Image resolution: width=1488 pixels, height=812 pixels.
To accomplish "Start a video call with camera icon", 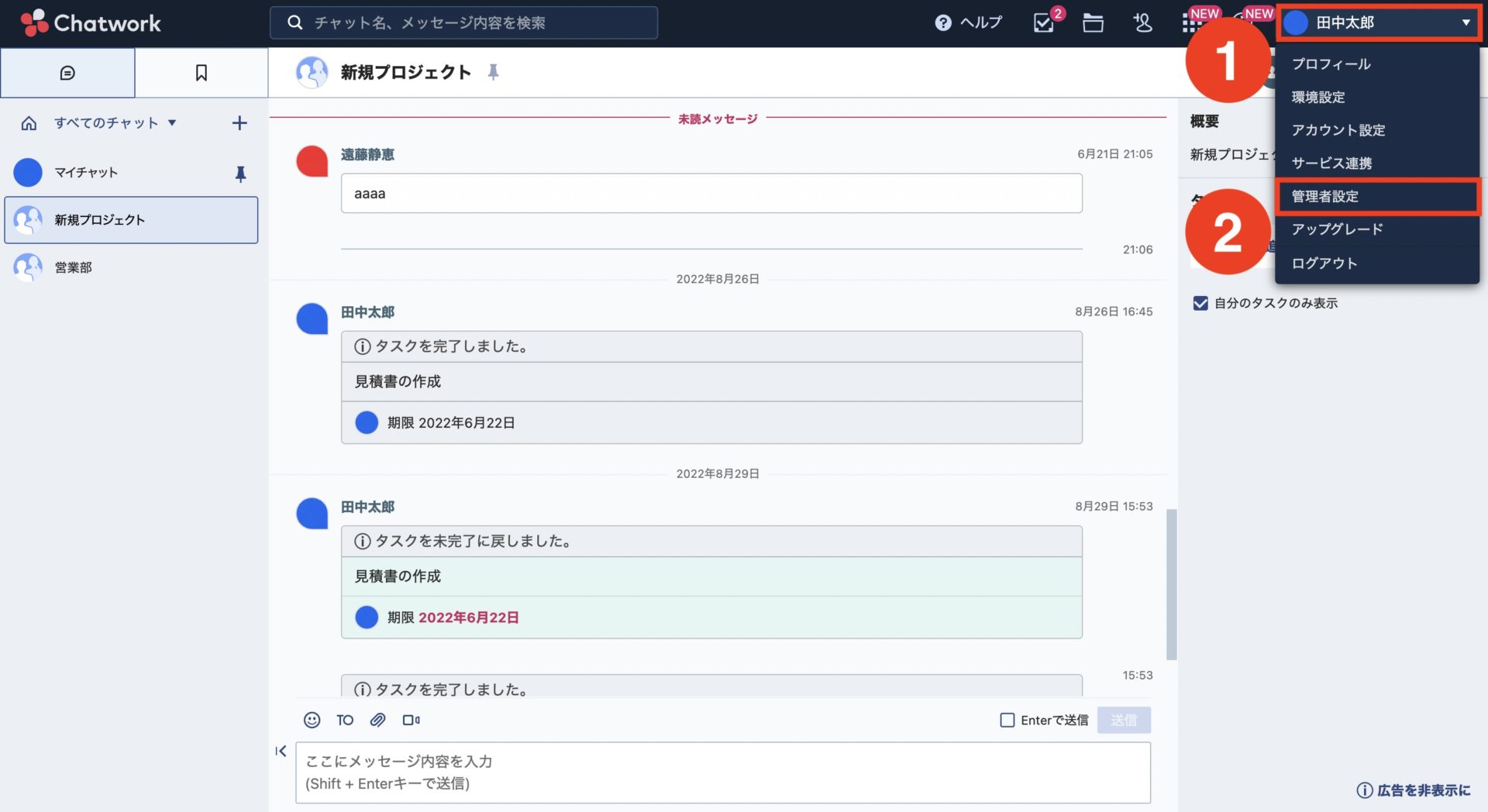I will [411, 720].
